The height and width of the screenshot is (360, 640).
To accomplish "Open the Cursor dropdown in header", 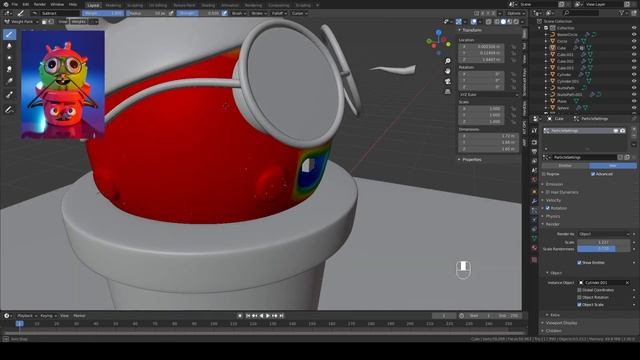I will tap(299, 13).
